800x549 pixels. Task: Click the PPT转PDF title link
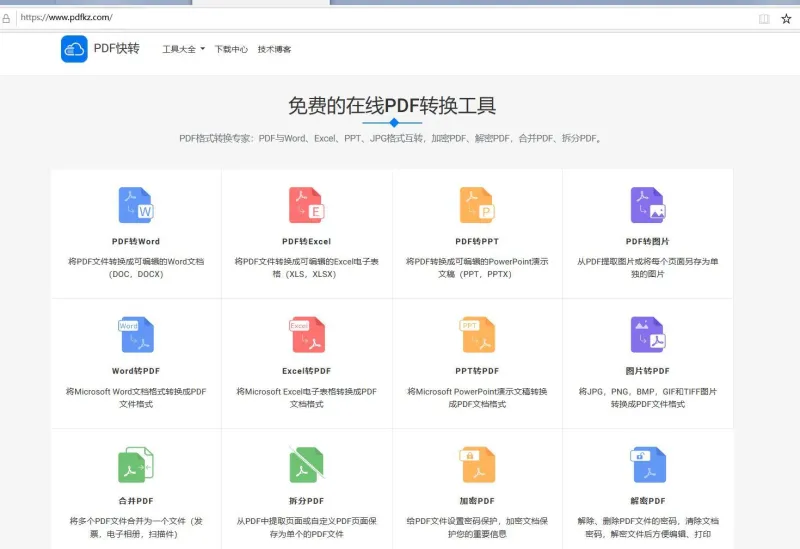click(477, 371)
